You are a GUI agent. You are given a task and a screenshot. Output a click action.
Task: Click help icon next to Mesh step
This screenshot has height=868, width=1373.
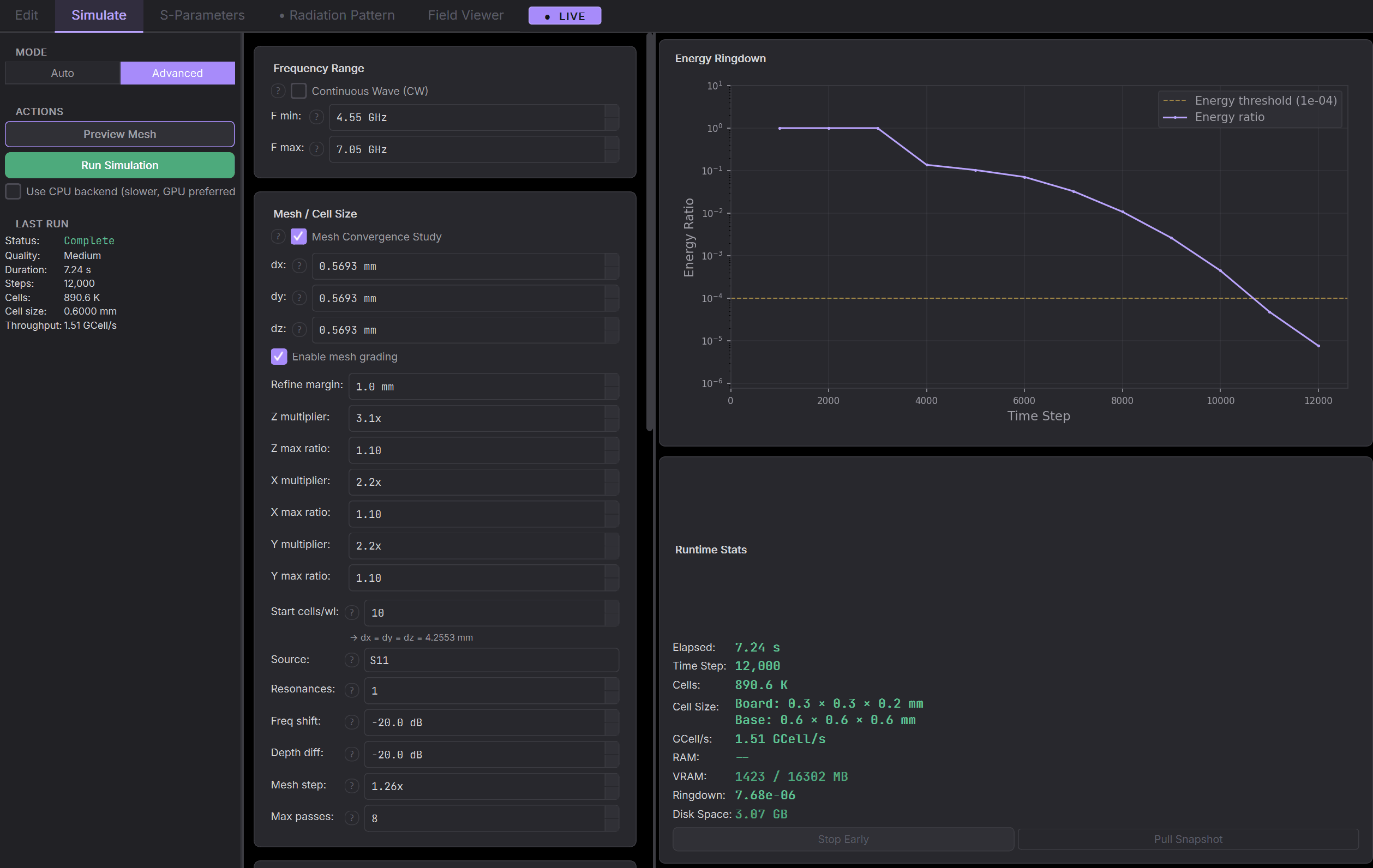click(x=352, y=786)
